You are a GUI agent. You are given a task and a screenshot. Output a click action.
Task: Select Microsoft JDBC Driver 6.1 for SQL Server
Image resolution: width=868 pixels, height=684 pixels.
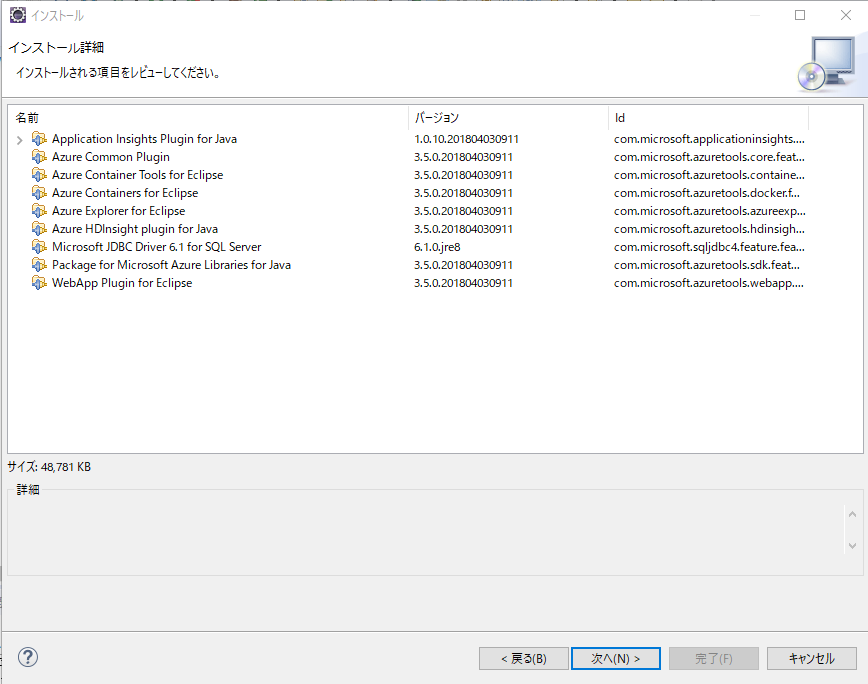pos(157,247)
